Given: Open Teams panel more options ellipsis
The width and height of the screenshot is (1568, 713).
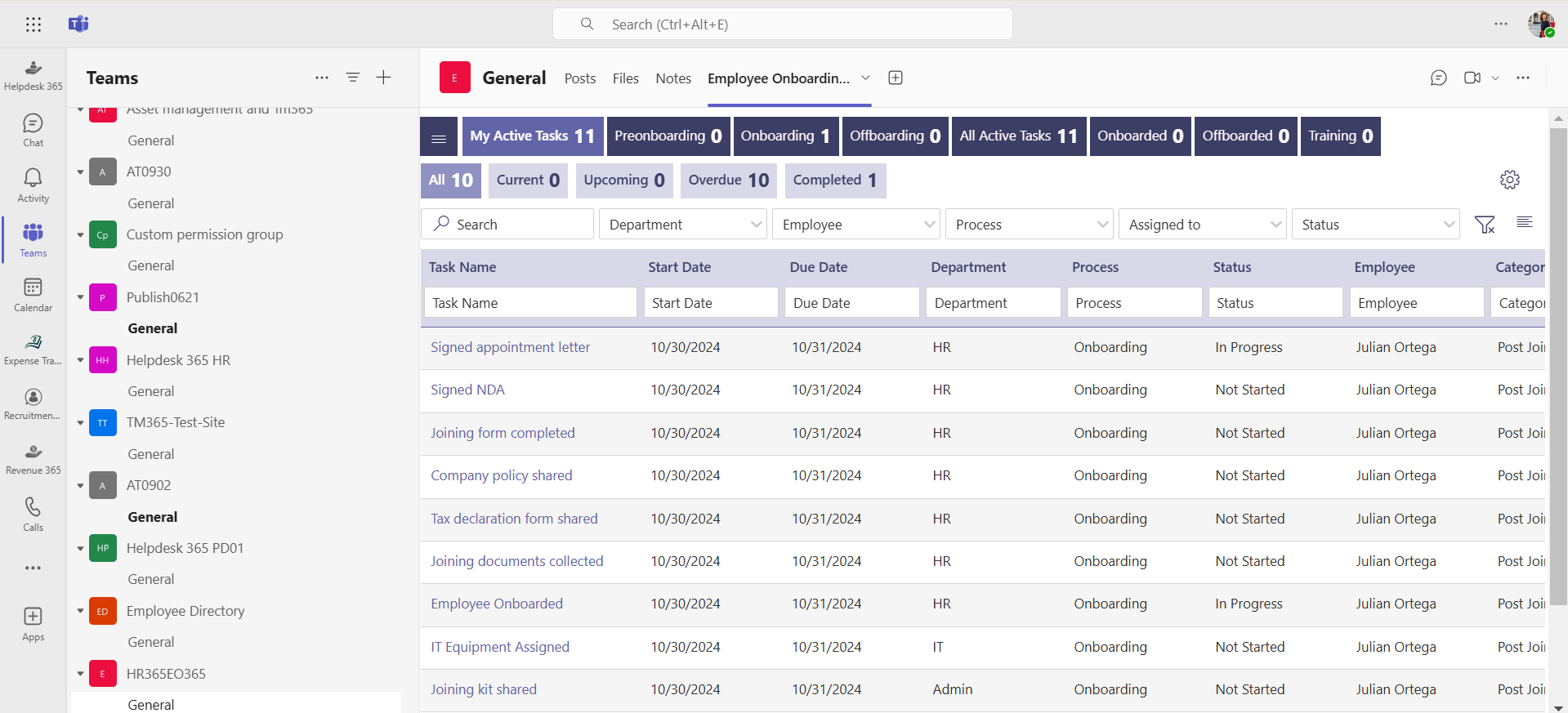Looking at the screenshot, I should click(322, 78).
